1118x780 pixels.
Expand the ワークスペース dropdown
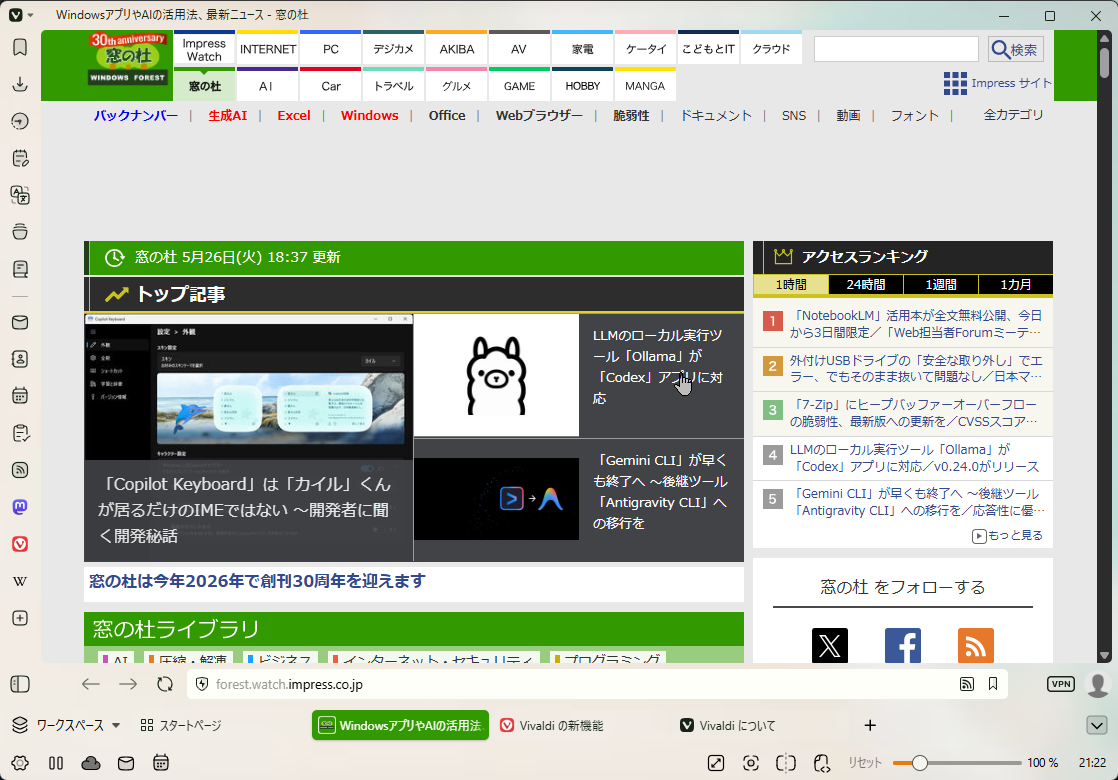66,725
